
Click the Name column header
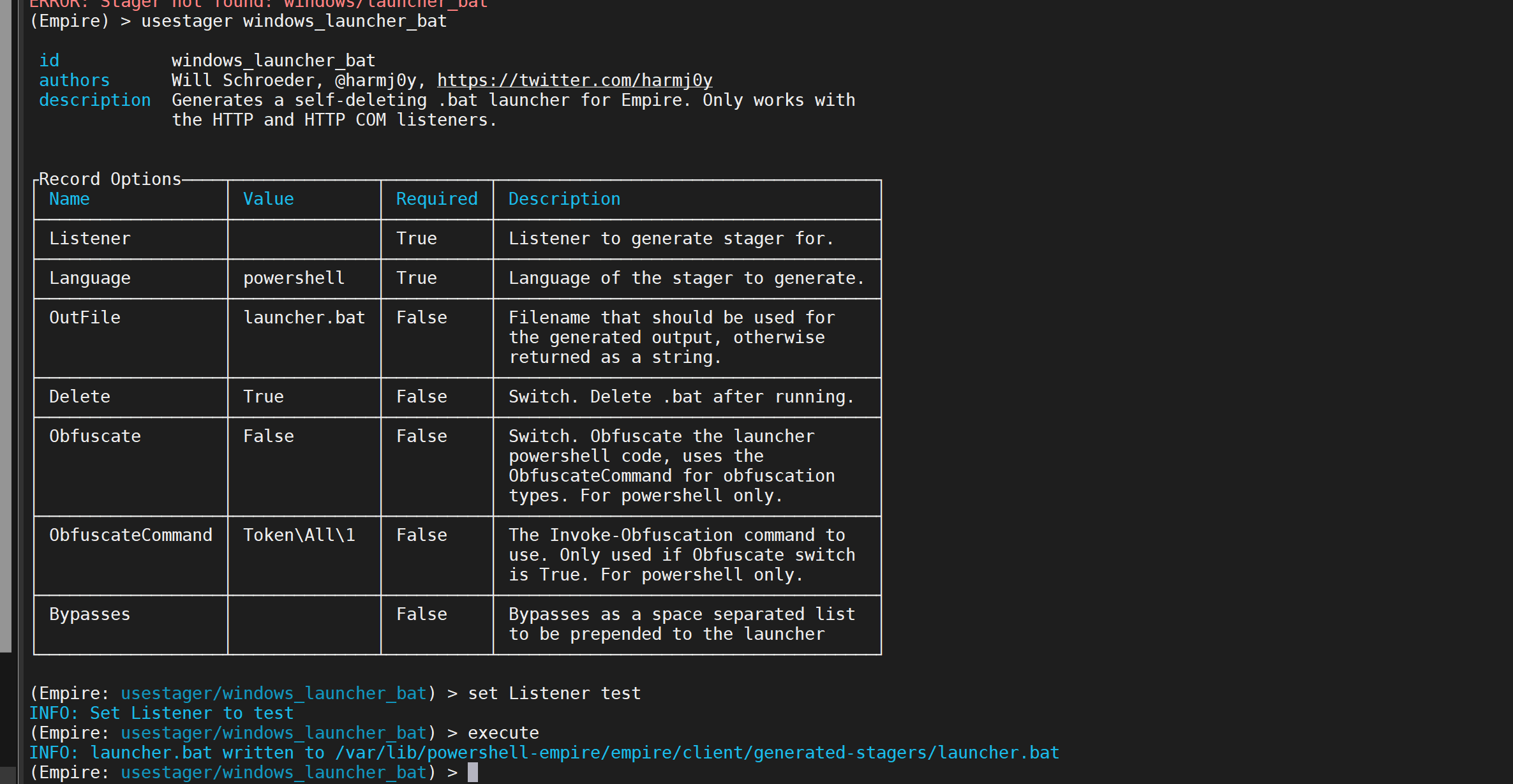coord(70,199)
